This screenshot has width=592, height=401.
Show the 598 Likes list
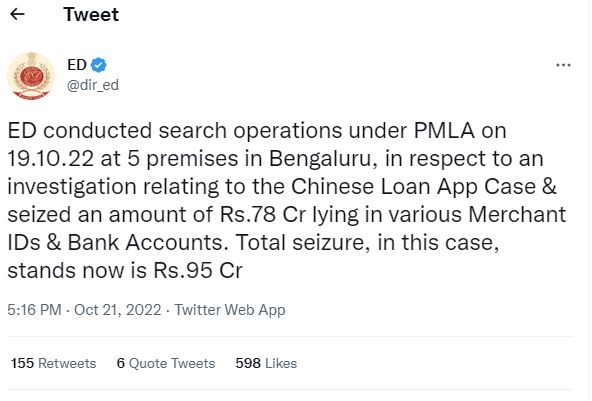click(266, 363)
